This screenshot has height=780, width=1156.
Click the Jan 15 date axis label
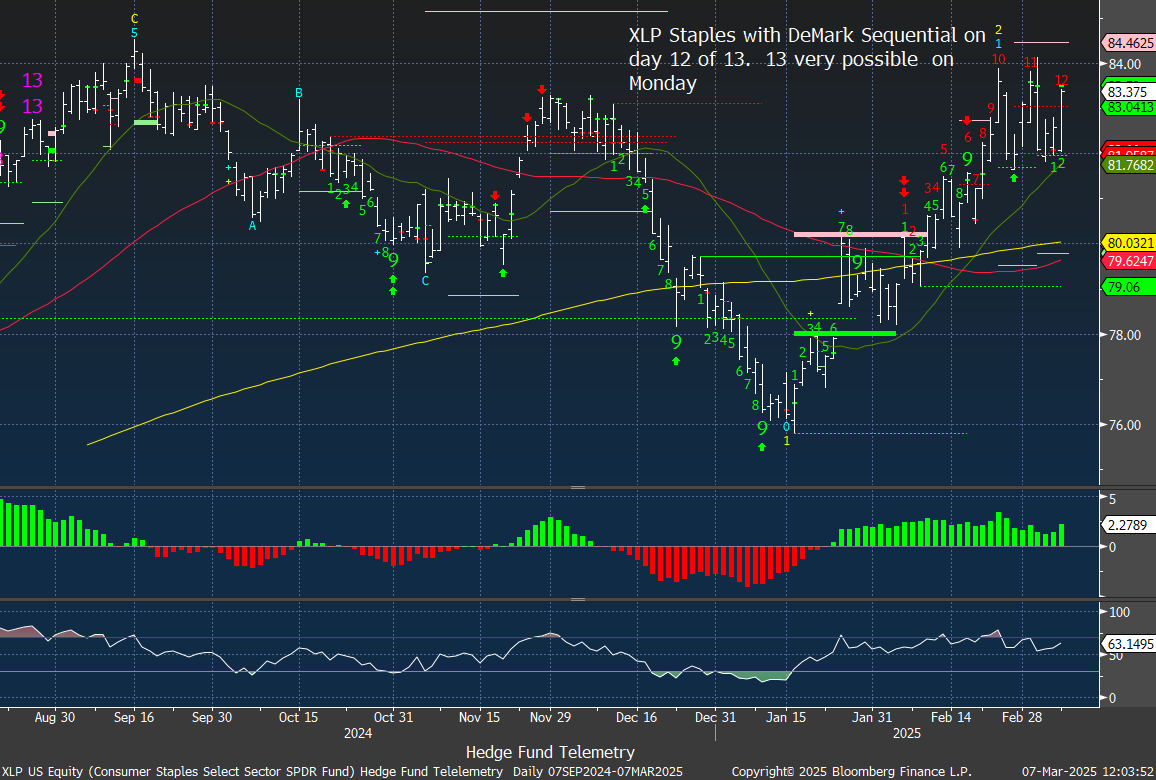pos(786,717)
